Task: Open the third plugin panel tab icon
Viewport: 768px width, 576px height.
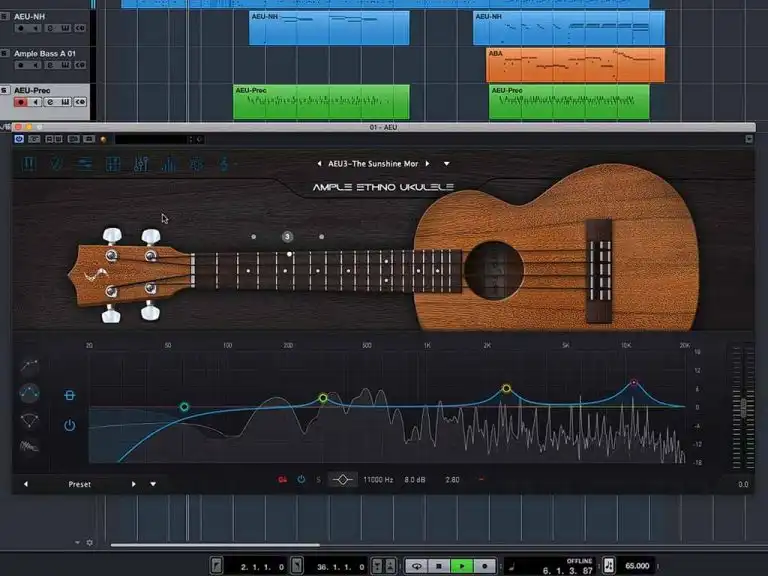Action: (85, 164)
